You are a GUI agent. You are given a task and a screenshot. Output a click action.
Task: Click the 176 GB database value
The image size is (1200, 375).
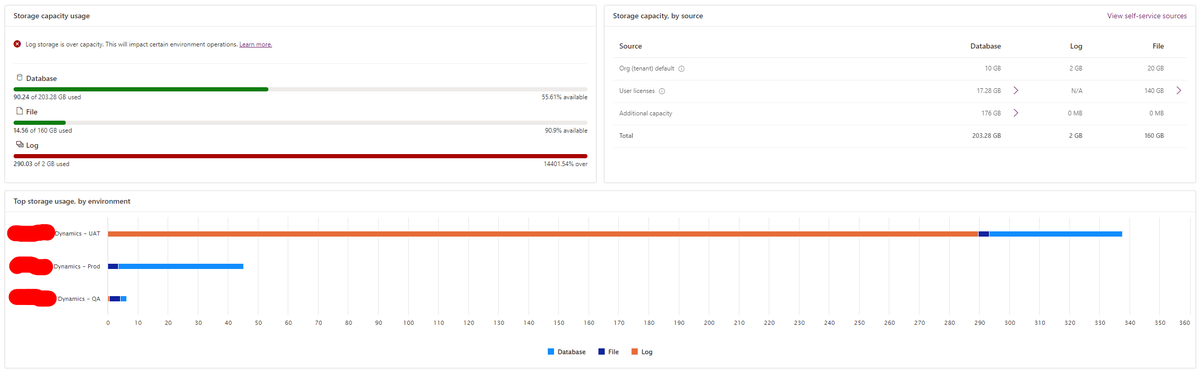990,113
